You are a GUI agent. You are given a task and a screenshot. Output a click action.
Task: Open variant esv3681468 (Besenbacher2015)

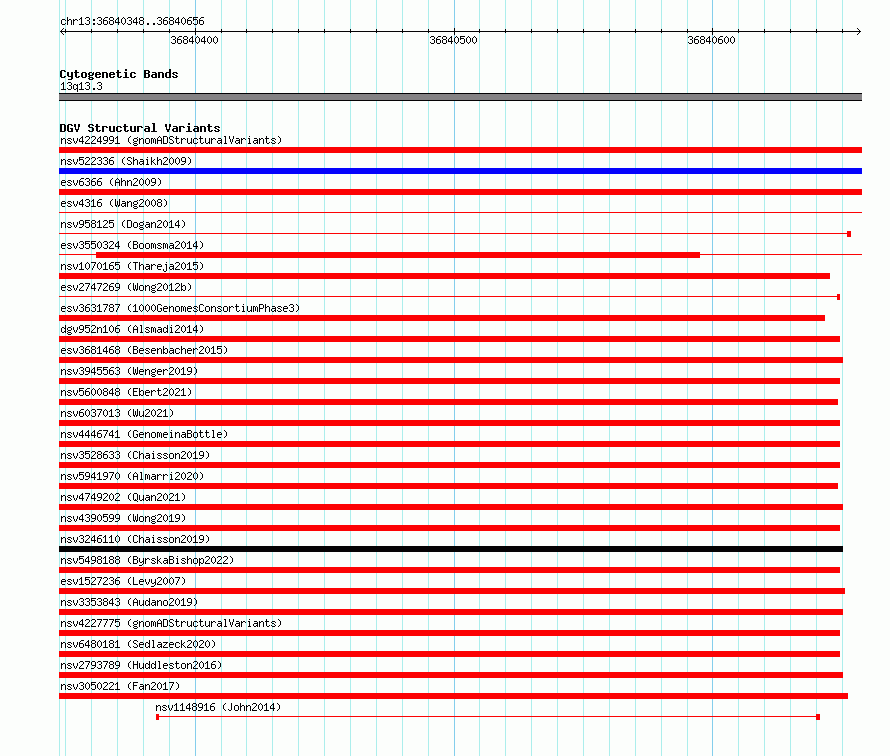tap(144, 350)
